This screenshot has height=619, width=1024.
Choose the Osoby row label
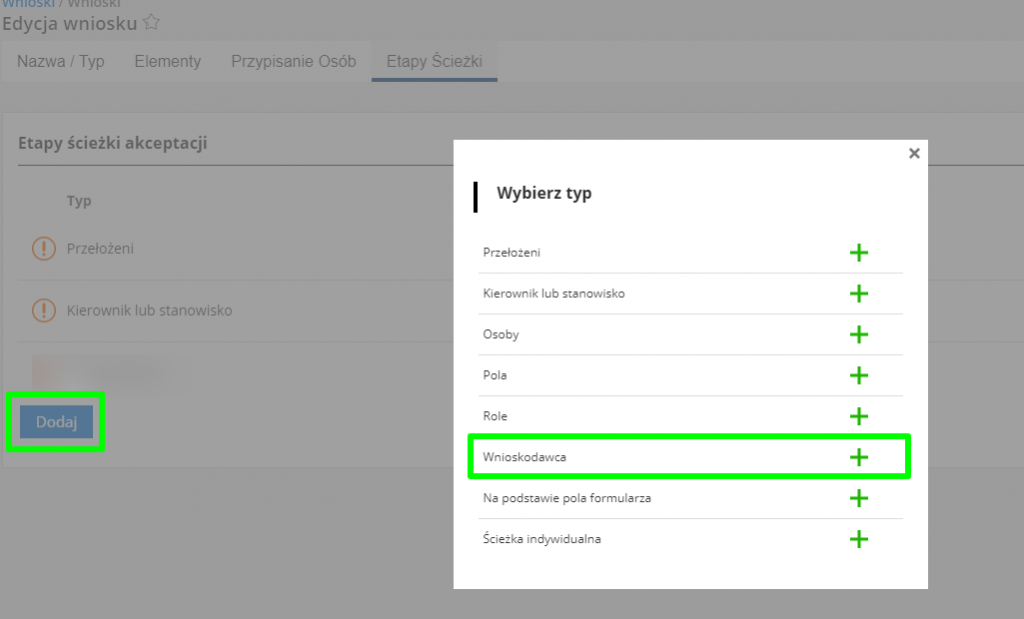point(501,335)
